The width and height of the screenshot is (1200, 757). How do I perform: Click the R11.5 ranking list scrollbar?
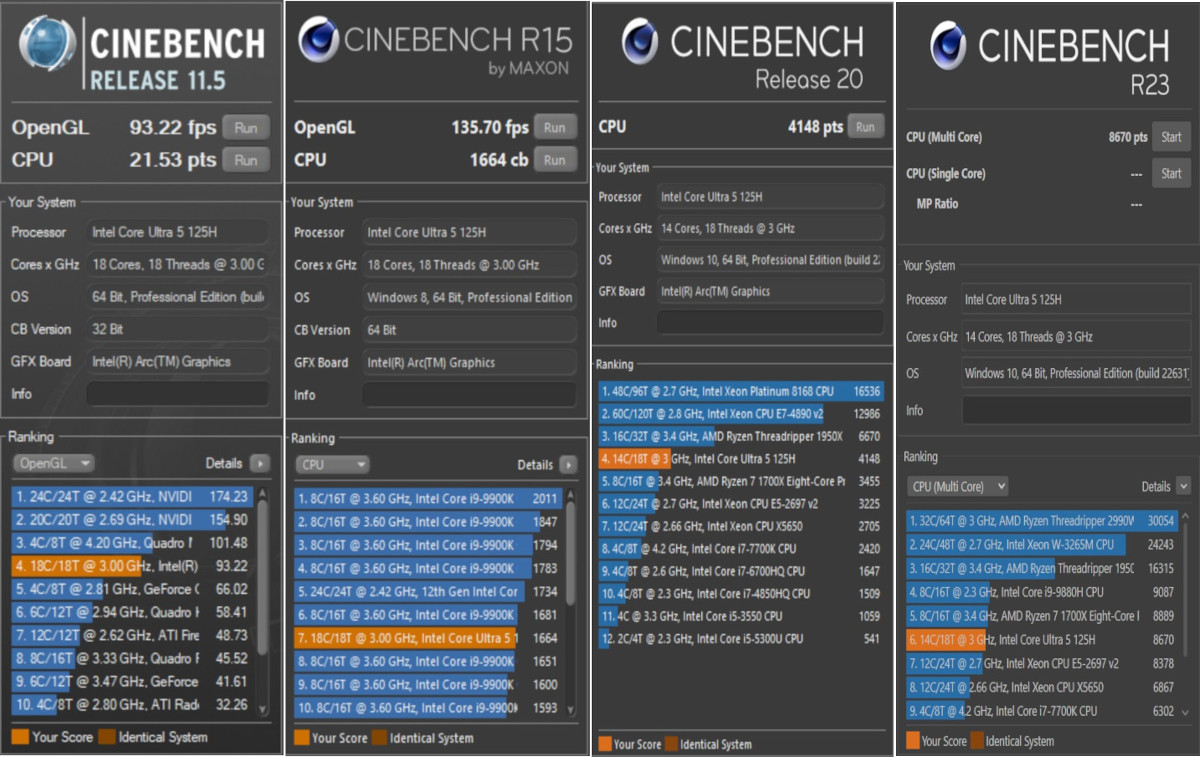pyautogui.click(x=263, y=600)
